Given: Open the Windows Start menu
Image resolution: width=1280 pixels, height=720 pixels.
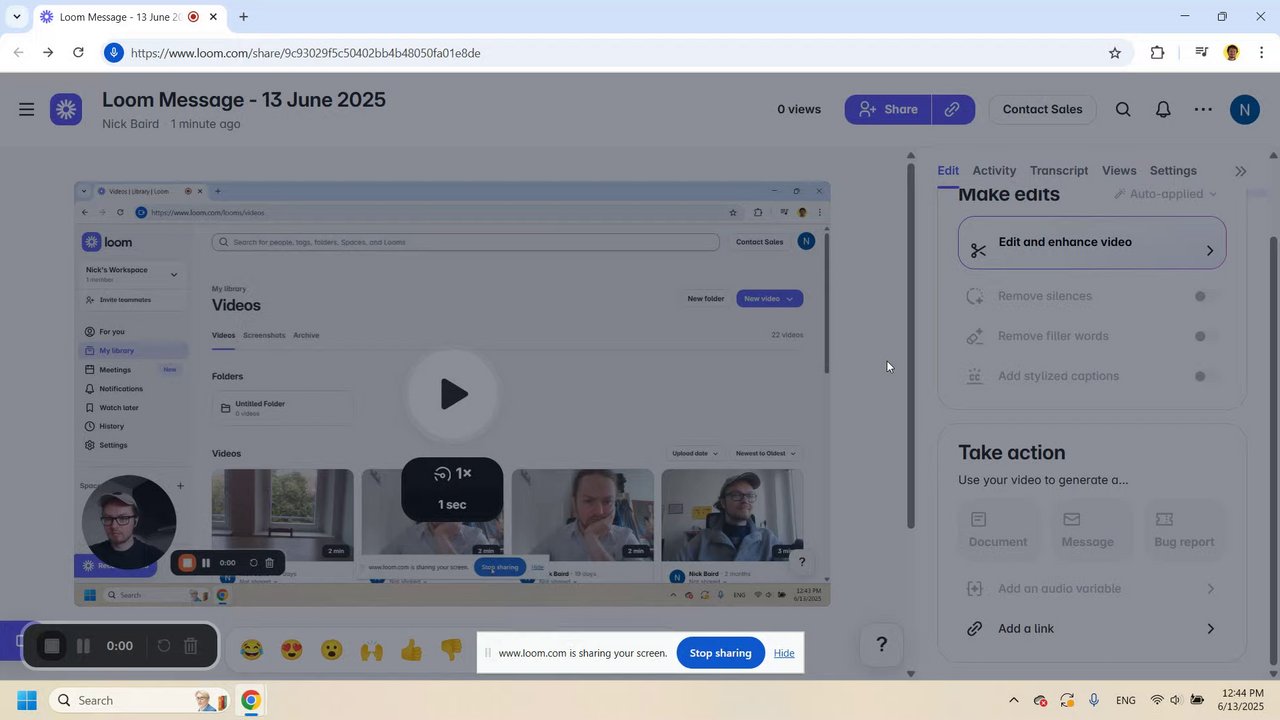Looking at the screenshot, I should (x=27, y=700).
